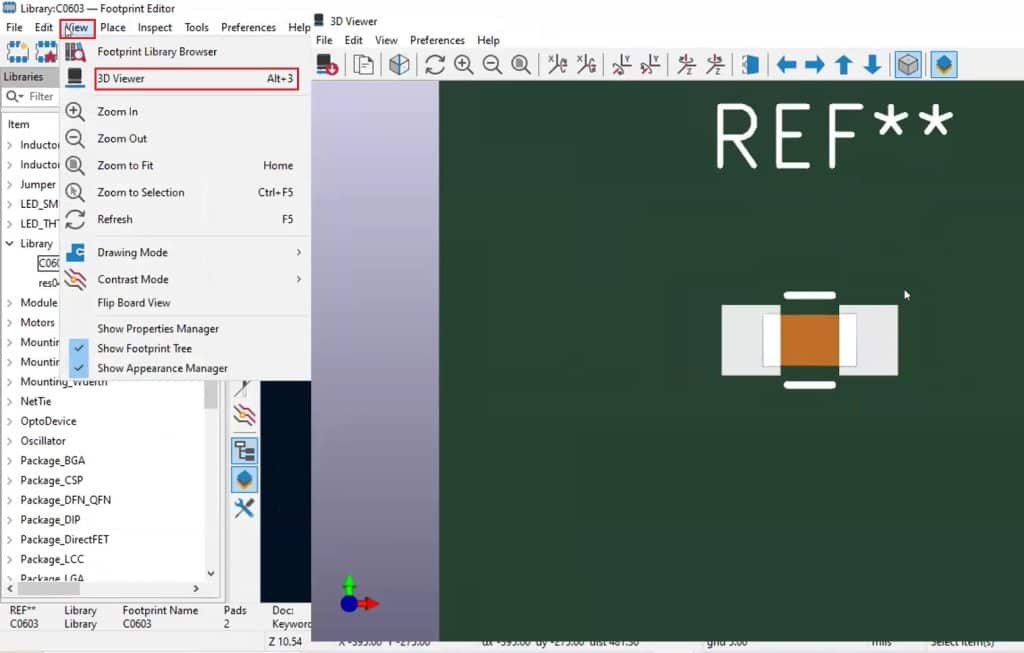The width and height of the screenshot is (1024, 653).
Task: Refresh the 3D view
Action: (x=435, y=64)
